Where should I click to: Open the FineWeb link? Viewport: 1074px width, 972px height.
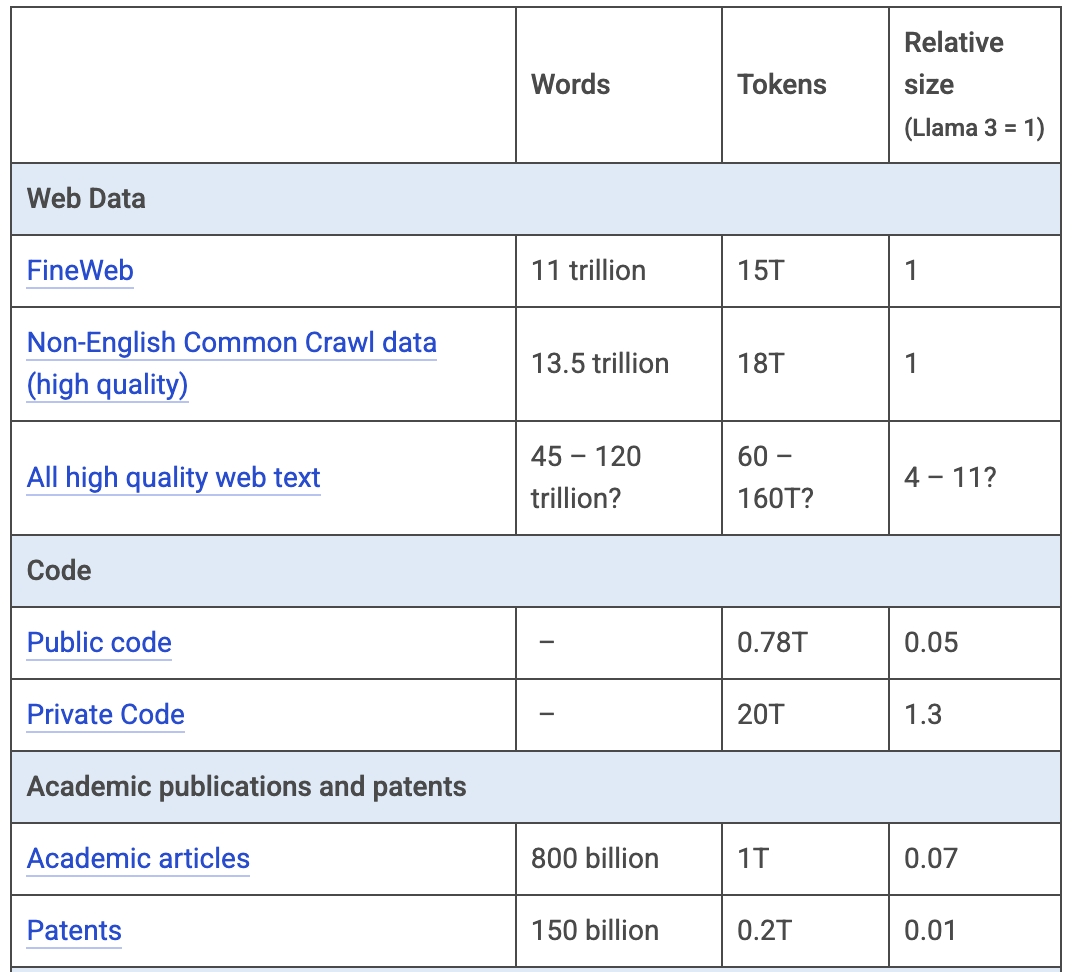[x=80, y=271]
